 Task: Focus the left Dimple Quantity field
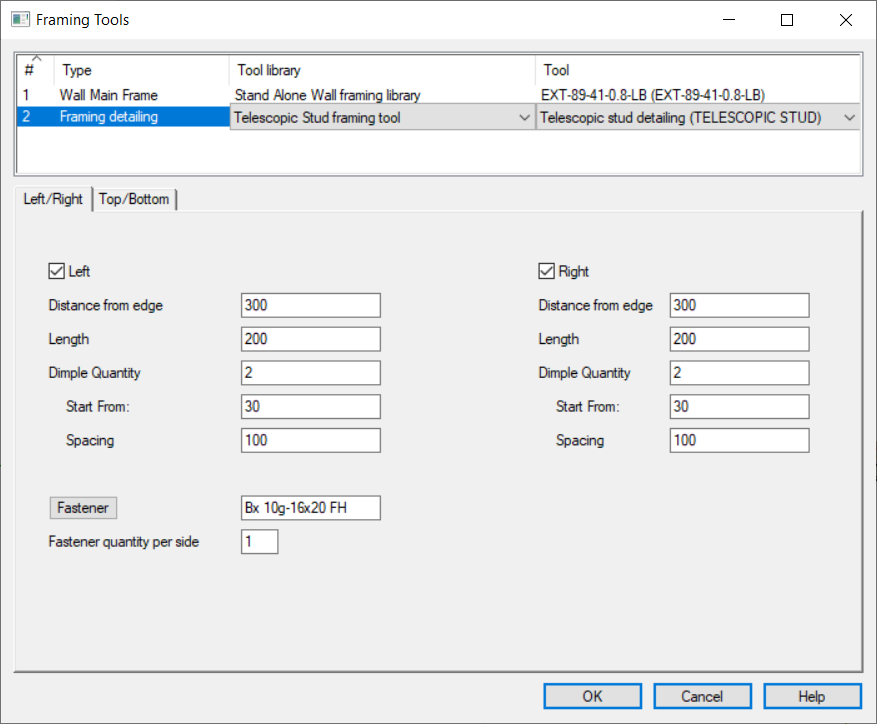[x=310, y=373]
